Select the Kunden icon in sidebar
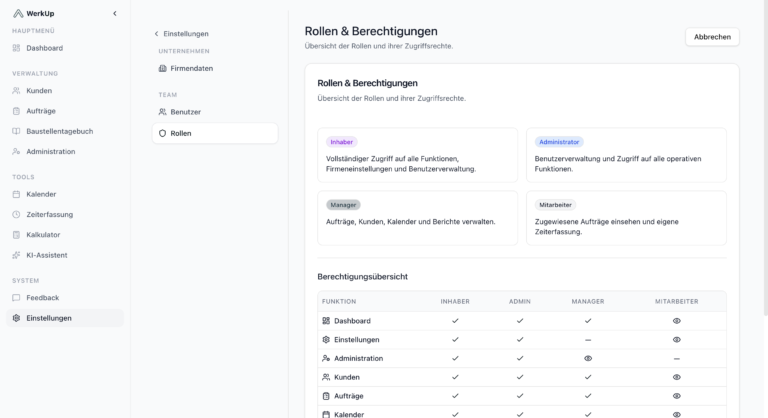The image size is (768, 418). coord(16,90)
